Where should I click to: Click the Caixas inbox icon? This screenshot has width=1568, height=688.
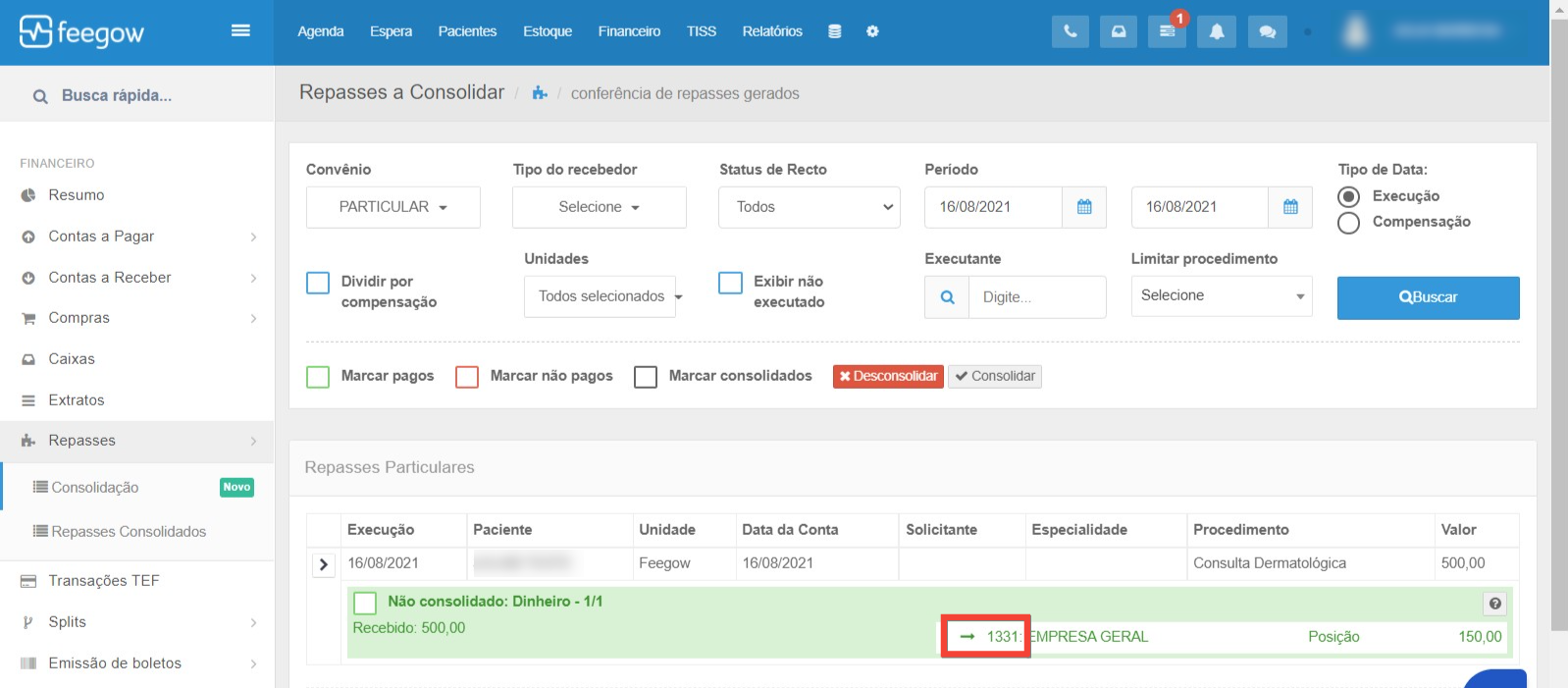click(x=28, y=359)
